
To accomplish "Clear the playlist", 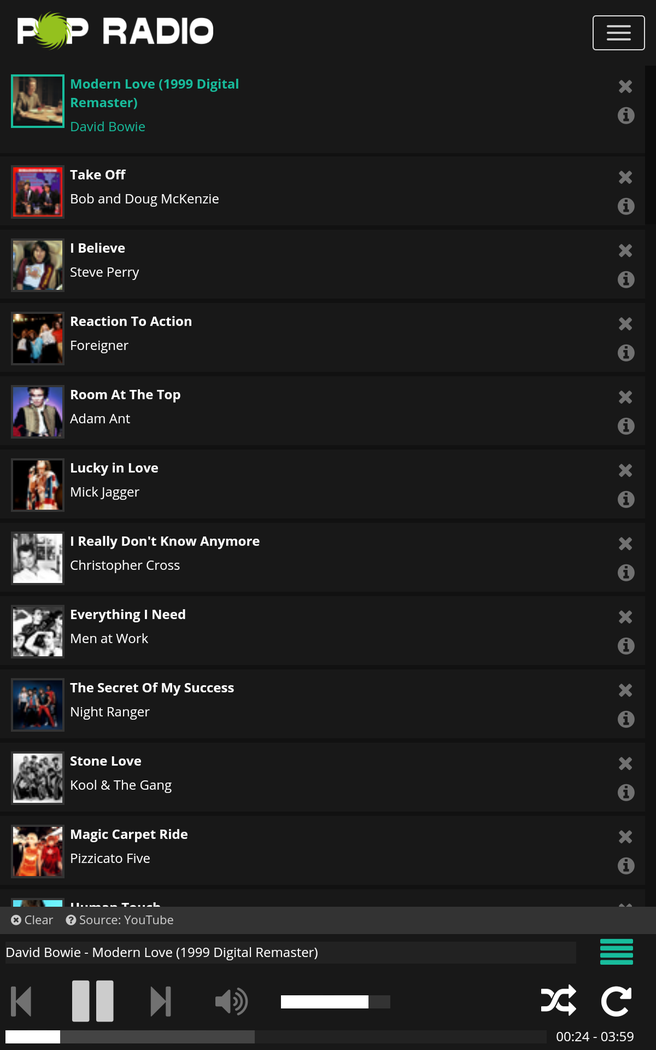I will point(32,920).
